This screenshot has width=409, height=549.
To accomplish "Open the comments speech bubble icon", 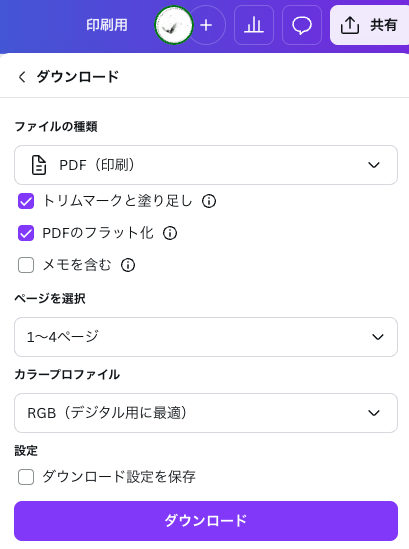I will tap(302, 25).
